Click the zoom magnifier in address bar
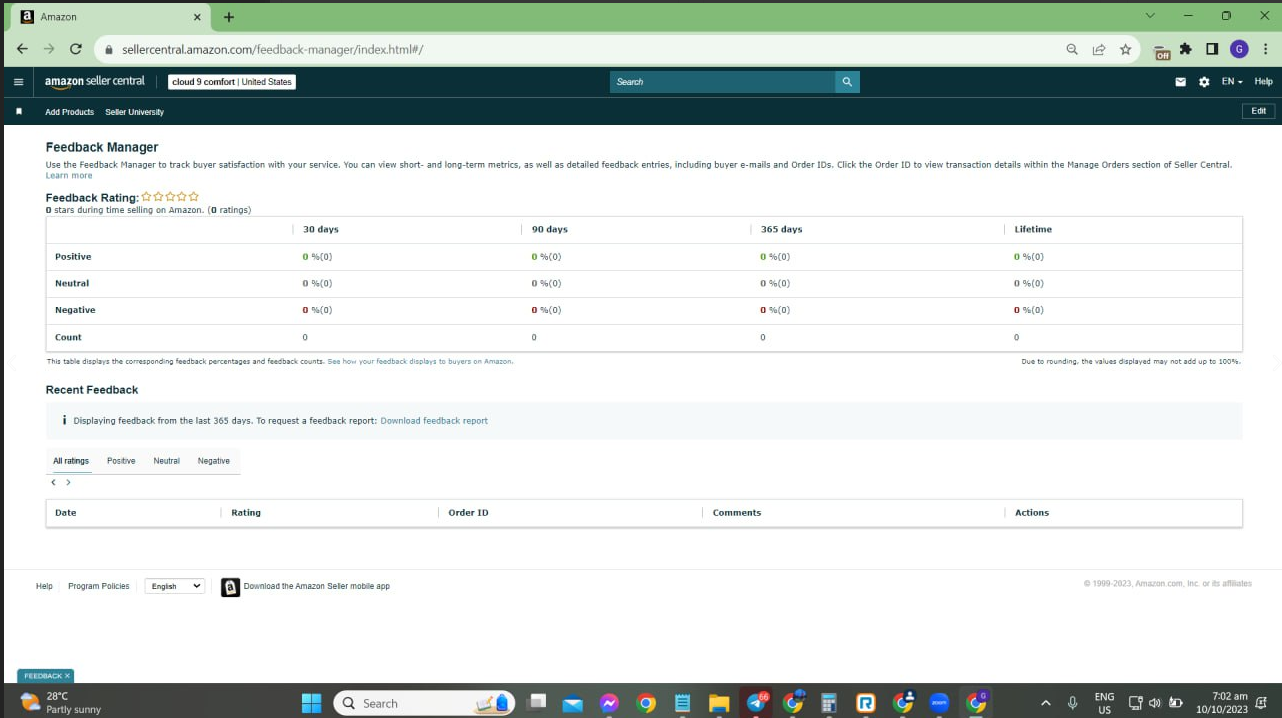Image resolution: width=1282 pixels, height=718 pixels. (1072, 49)
